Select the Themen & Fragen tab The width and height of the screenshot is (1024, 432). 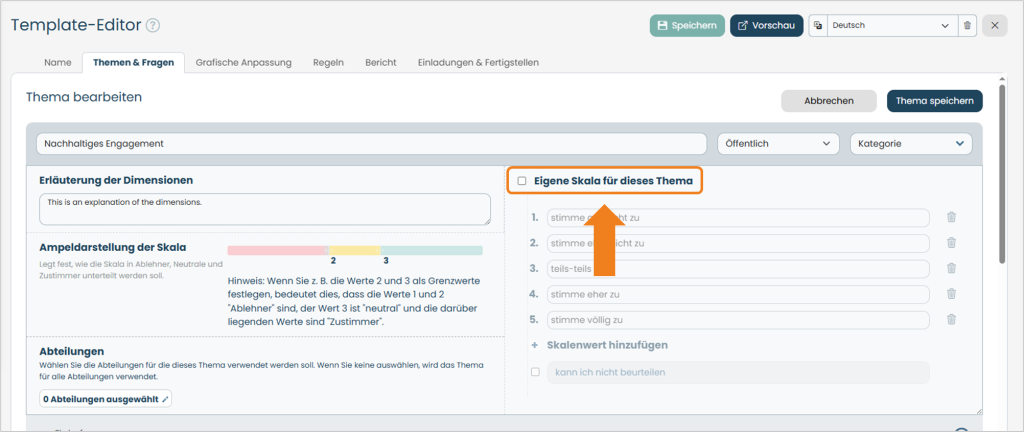[133, 63]
